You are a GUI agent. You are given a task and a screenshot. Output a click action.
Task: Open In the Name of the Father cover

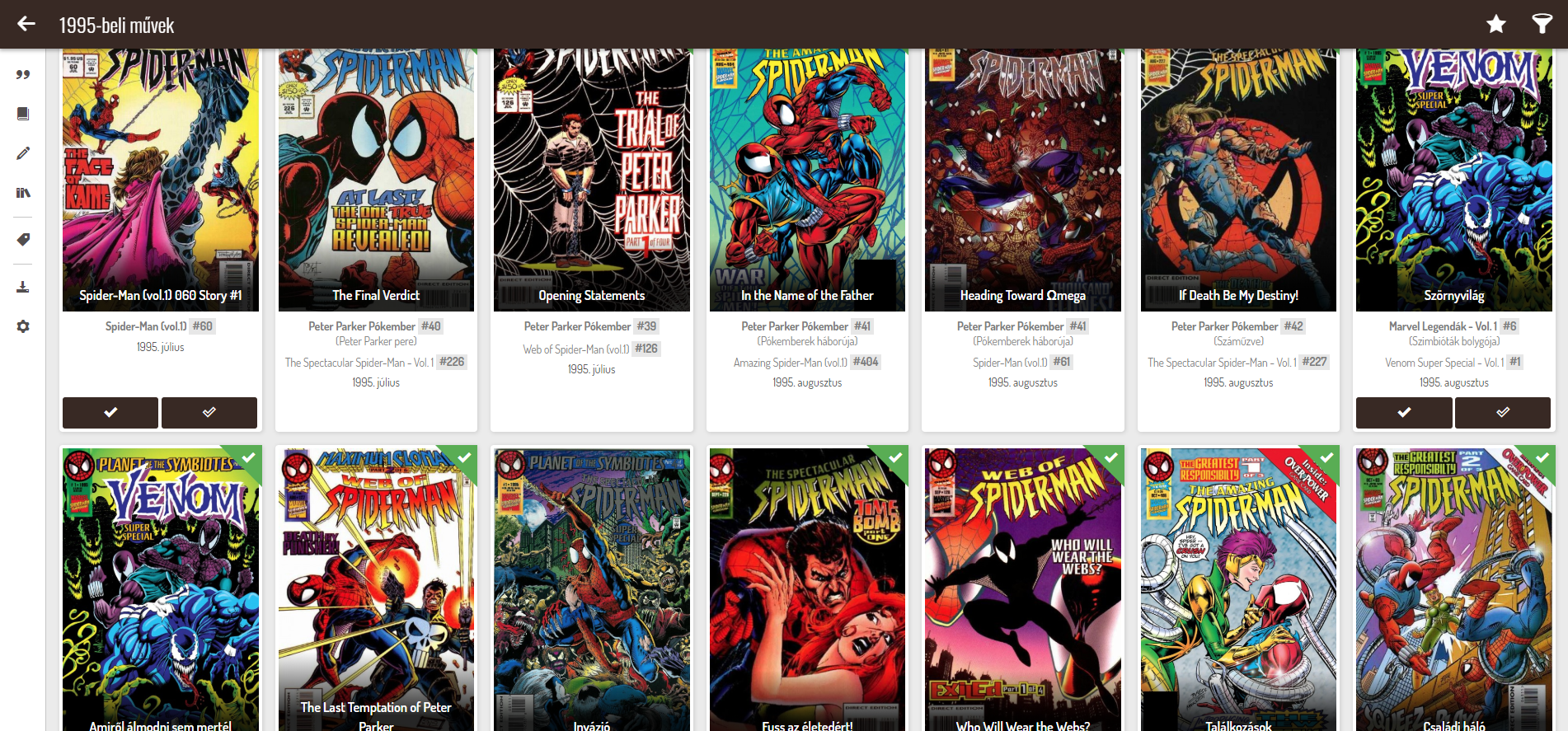(807, 180)
